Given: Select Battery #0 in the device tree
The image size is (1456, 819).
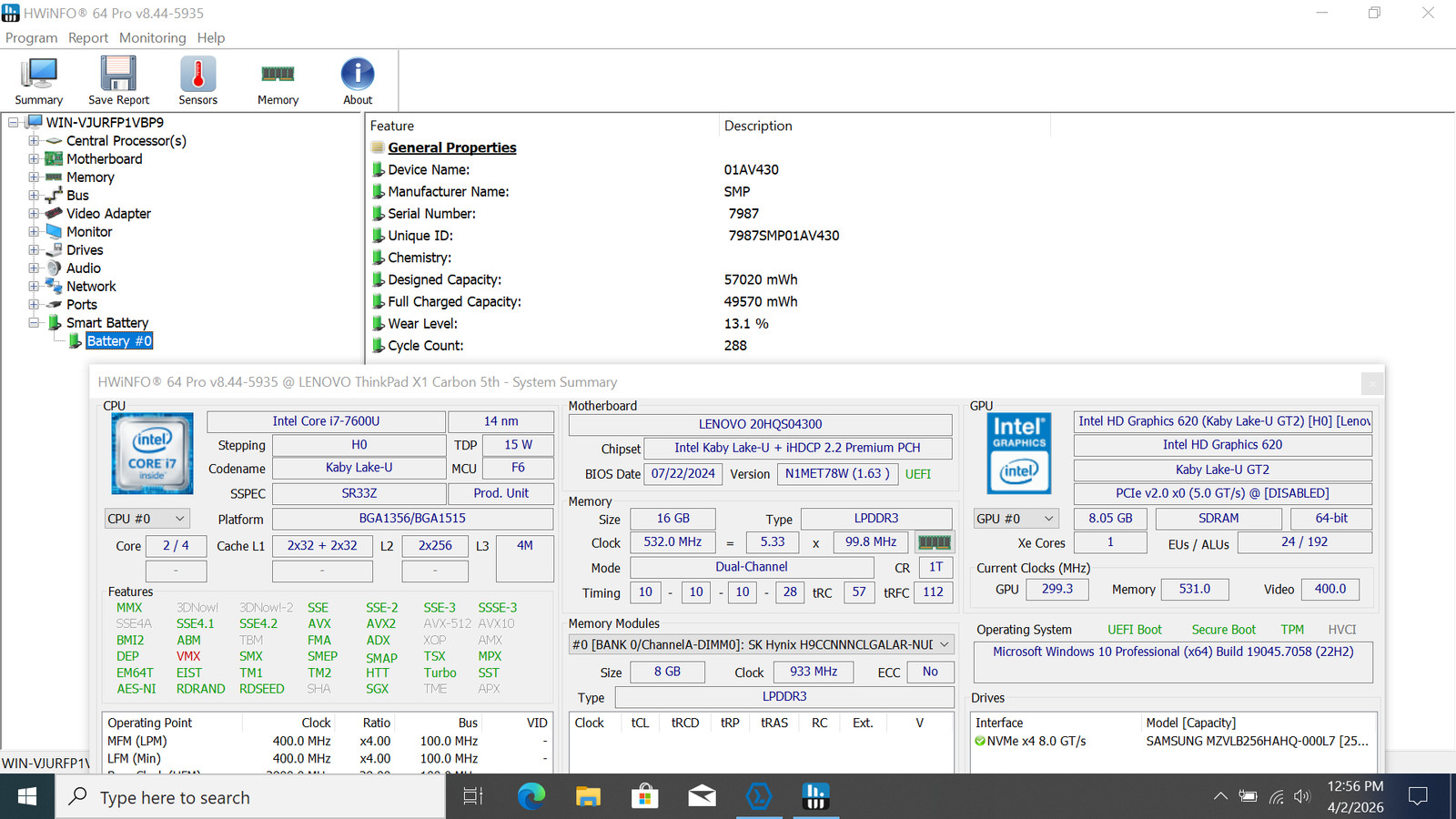Looking at the screenshot, I should pos(119,340).
